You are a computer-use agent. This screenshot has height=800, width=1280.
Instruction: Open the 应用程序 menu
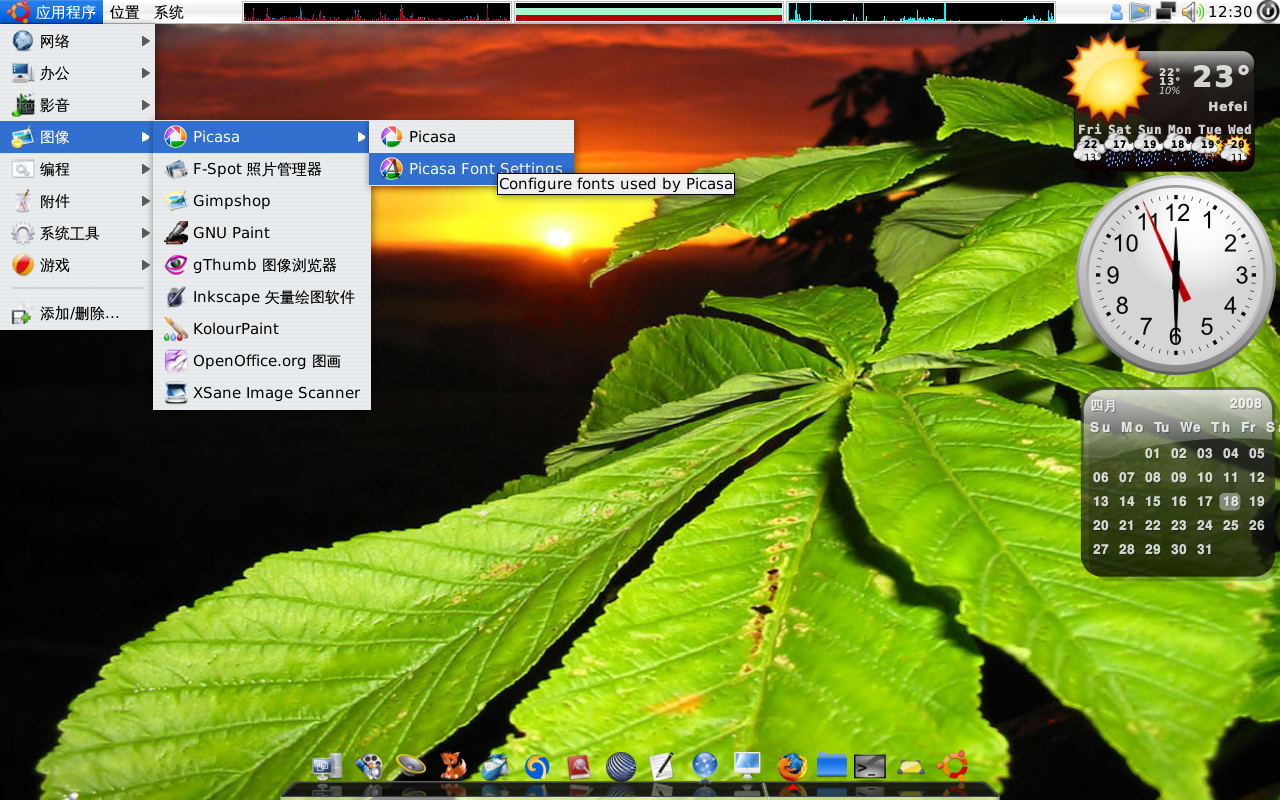pyautogui.click(x=52, y=12)
